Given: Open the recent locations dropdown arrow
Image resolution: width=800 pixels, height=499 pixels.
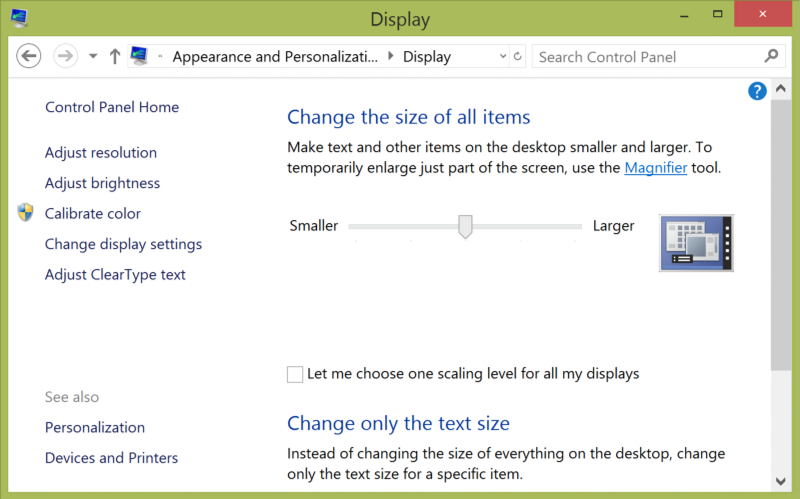Looking at the screenshot, I should 93,57.
